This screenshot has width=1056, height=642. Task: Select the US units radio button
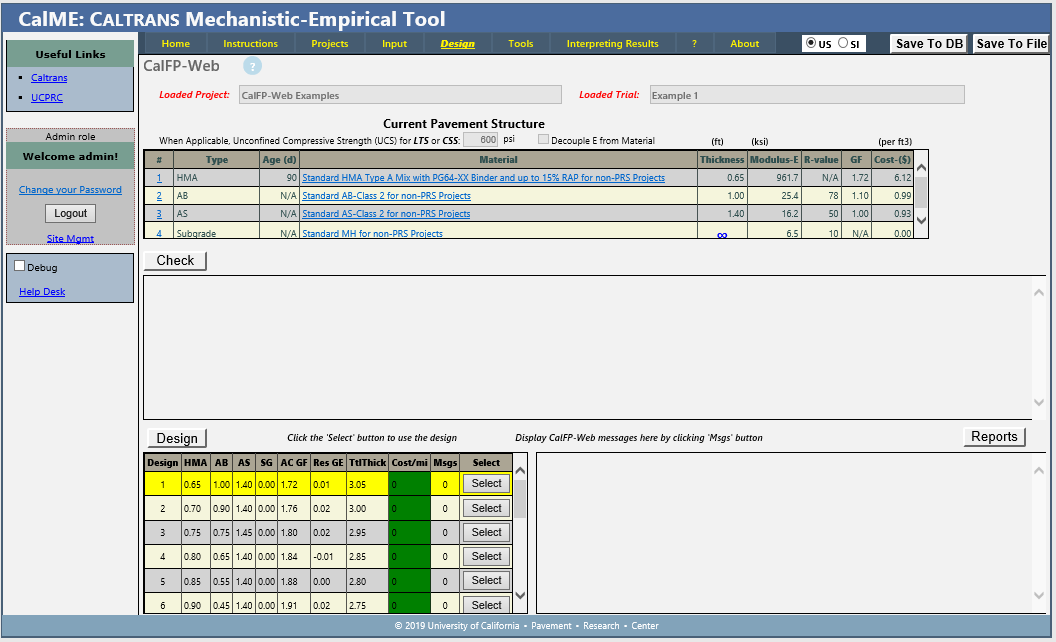pos(811,43)
